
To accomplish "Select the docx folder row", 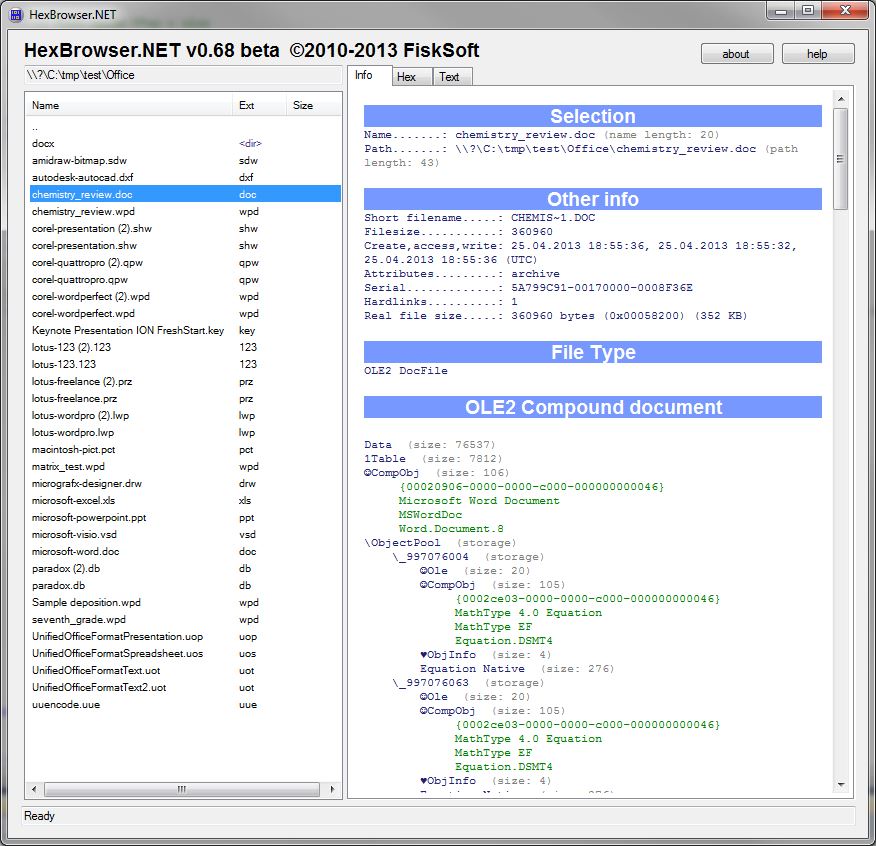I will [x=185, y=144].
